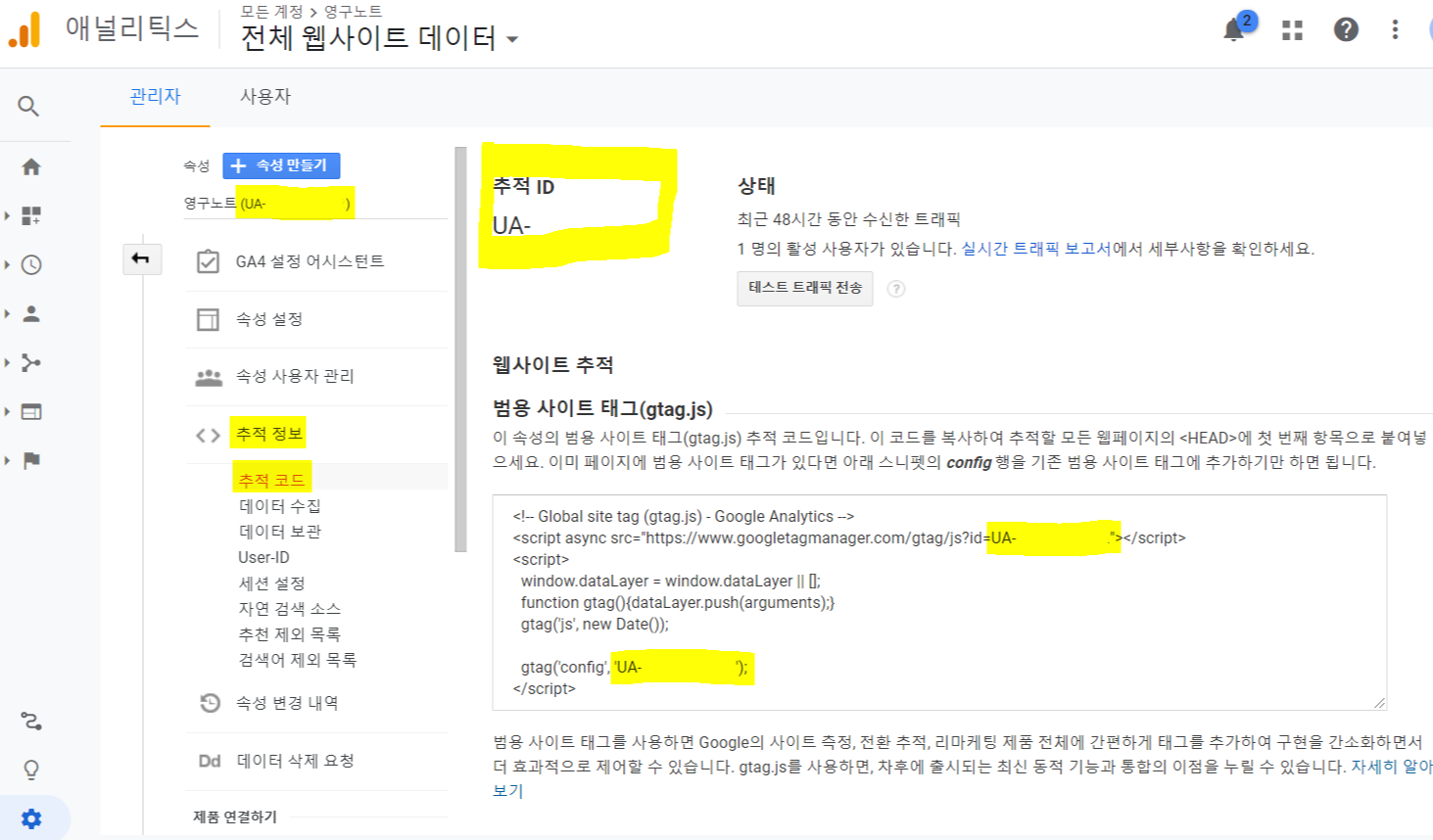Select User-ID submenu item
Image resolution: width=1433 pixels, height=840 pixels.
click(x=263, y=557)
